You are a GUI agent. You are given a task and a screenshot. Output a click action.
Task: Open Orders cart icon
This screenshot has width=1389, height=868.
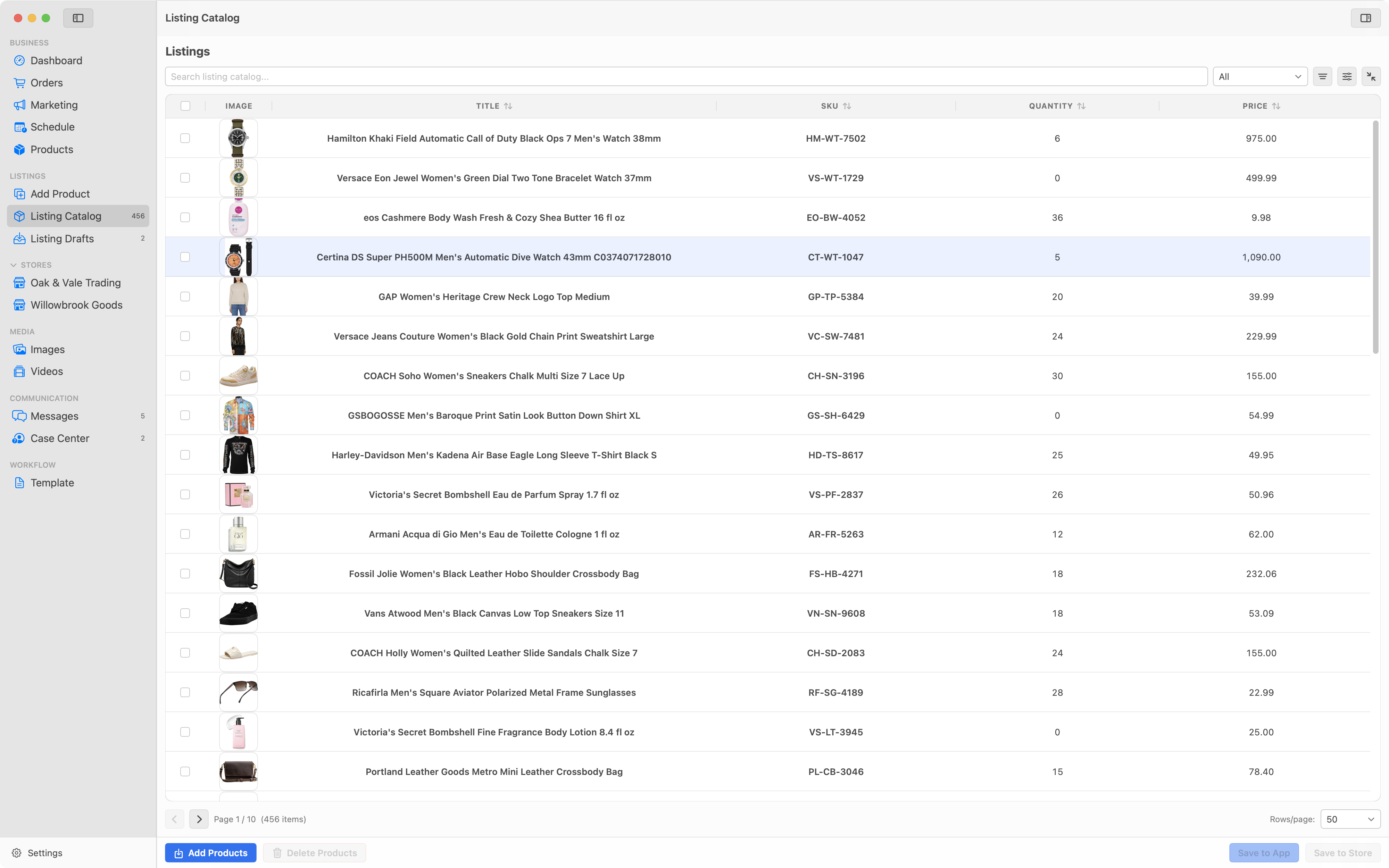(x=19, y=83)
